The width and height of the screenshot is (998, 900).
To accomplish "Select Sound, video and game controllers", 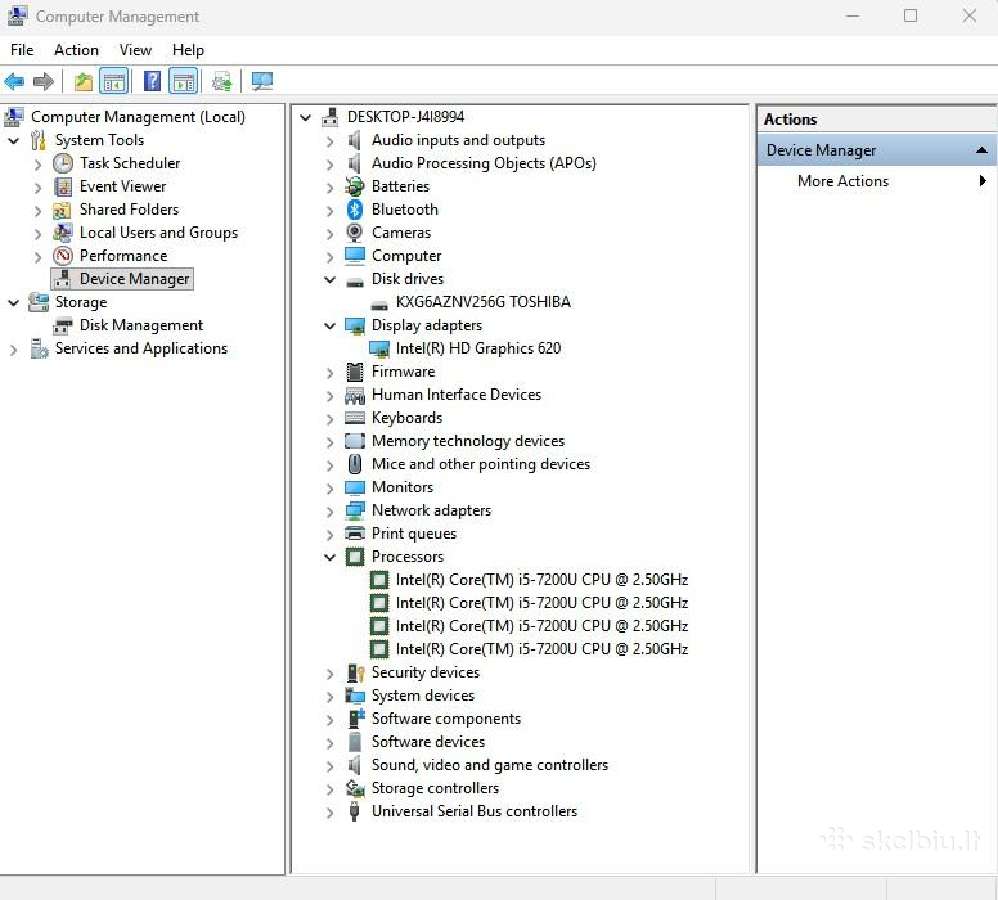I will pos(489,765).
